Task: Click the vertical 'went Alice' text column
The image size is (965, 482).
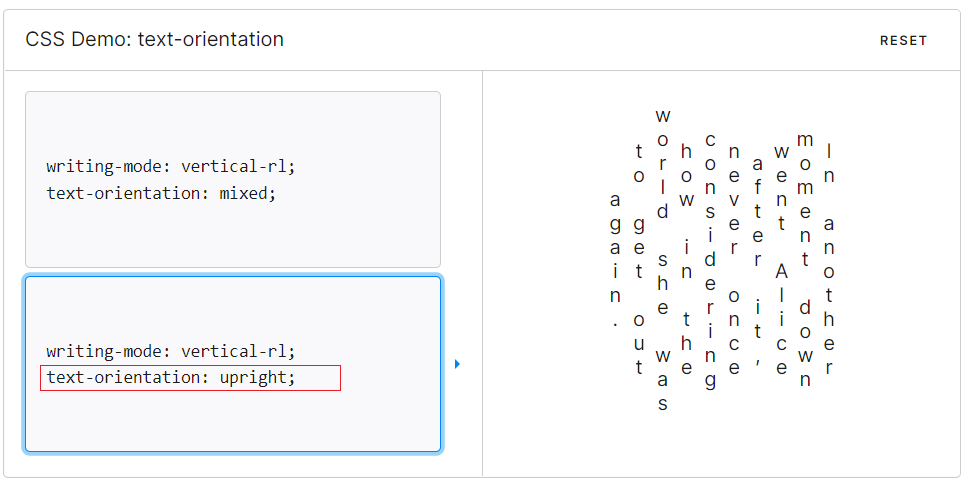Action: (x=782, y=259)
